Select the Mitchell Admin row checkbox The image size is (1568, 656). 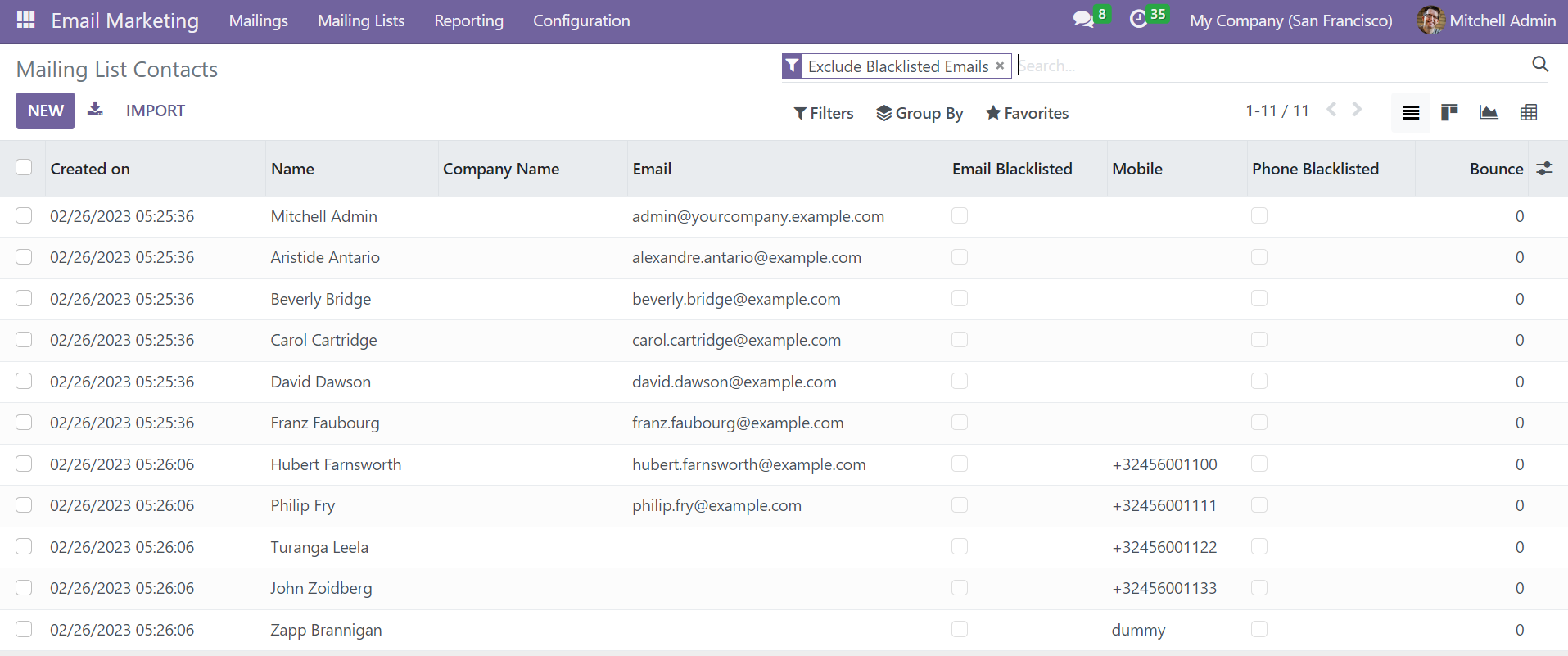point(24,215)
